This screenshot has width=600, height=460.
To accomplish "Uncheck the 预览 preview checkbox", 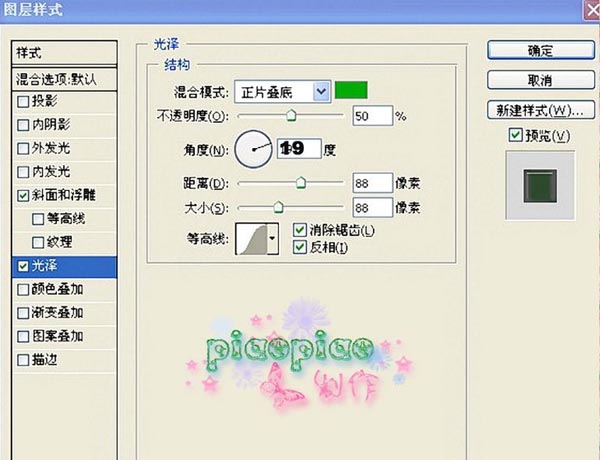I will pos(514,135).
